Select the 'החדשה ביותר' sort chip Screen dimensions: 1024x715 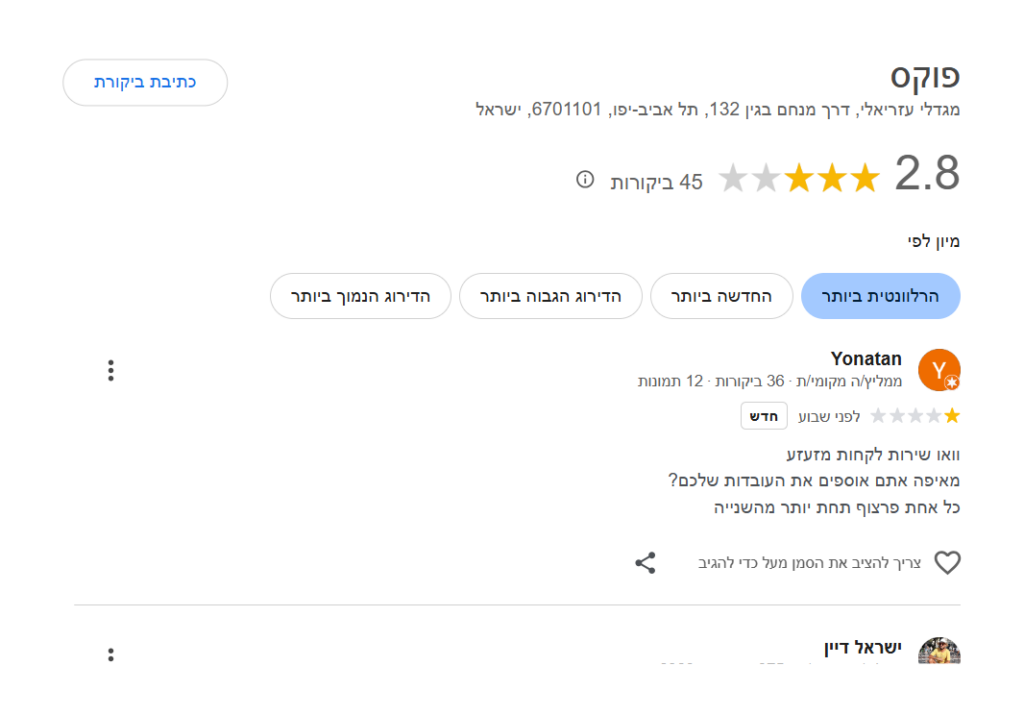point(722,296)
